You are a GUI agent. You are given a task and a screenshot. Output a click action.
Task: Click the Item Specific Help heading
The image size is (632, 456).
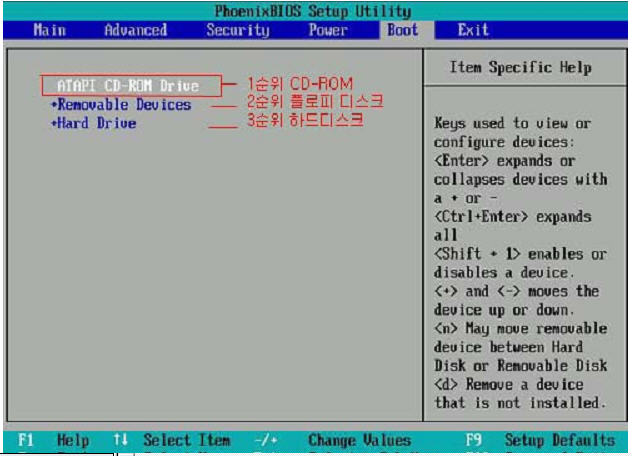[x=521, y=67]
